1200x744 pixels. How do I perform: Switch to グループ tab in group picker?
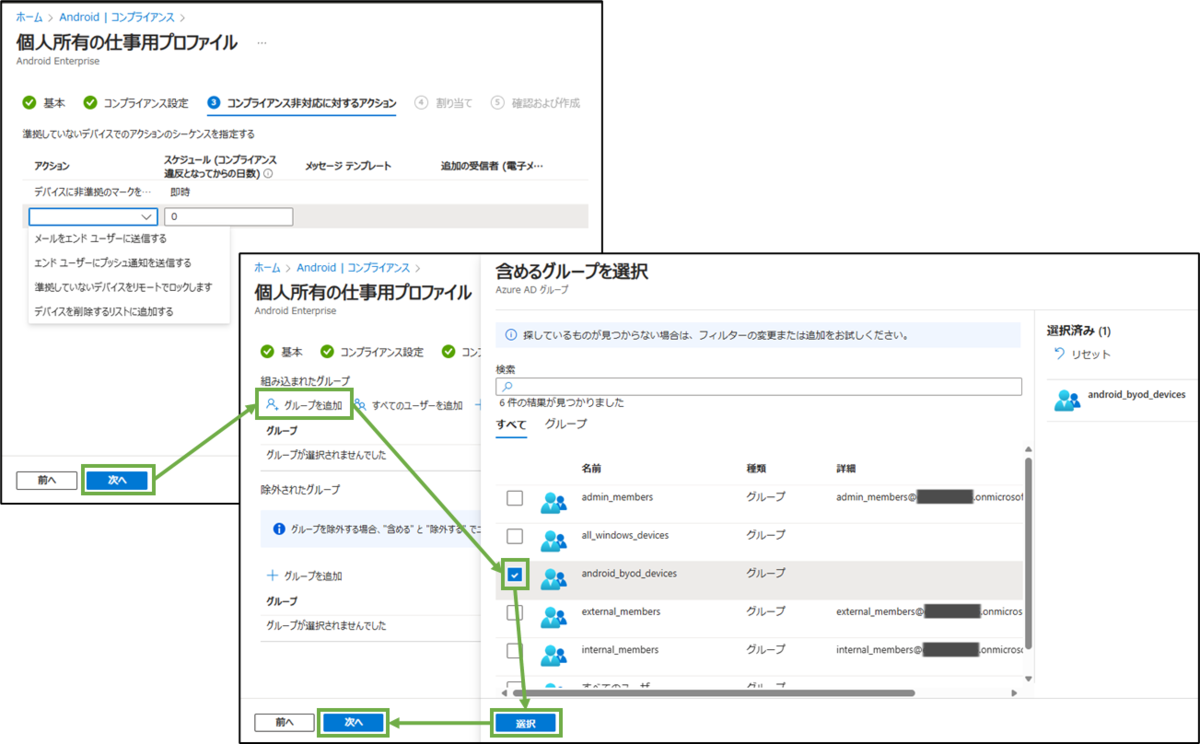566,424
